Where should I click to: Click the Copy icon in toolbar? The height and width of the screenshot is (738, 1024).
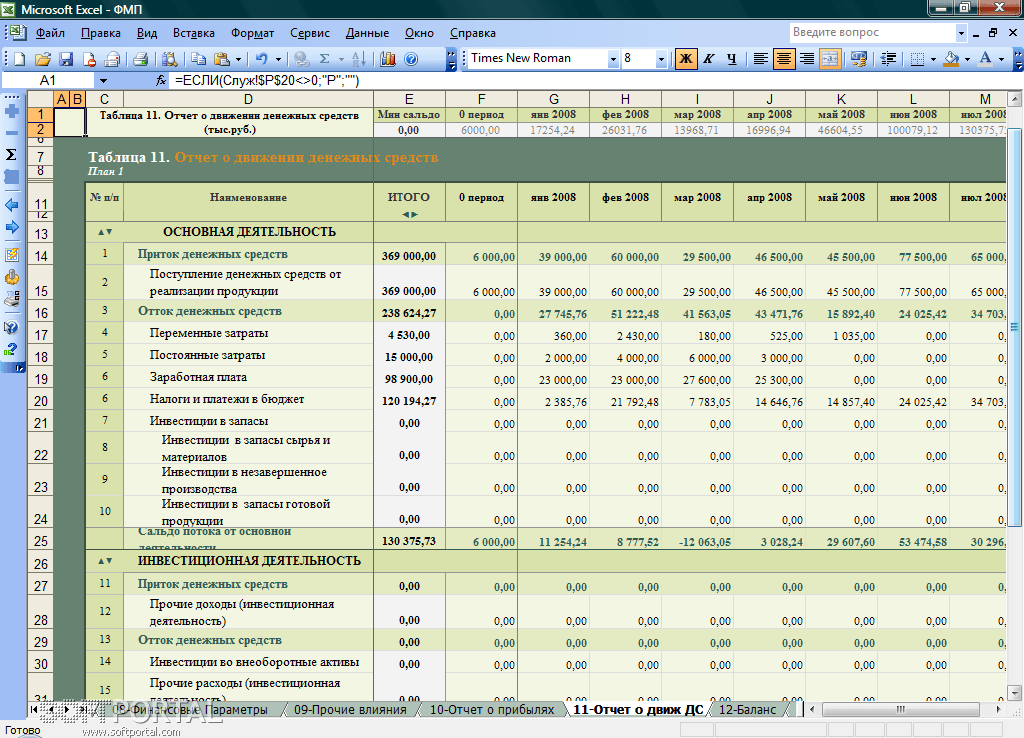198,59
